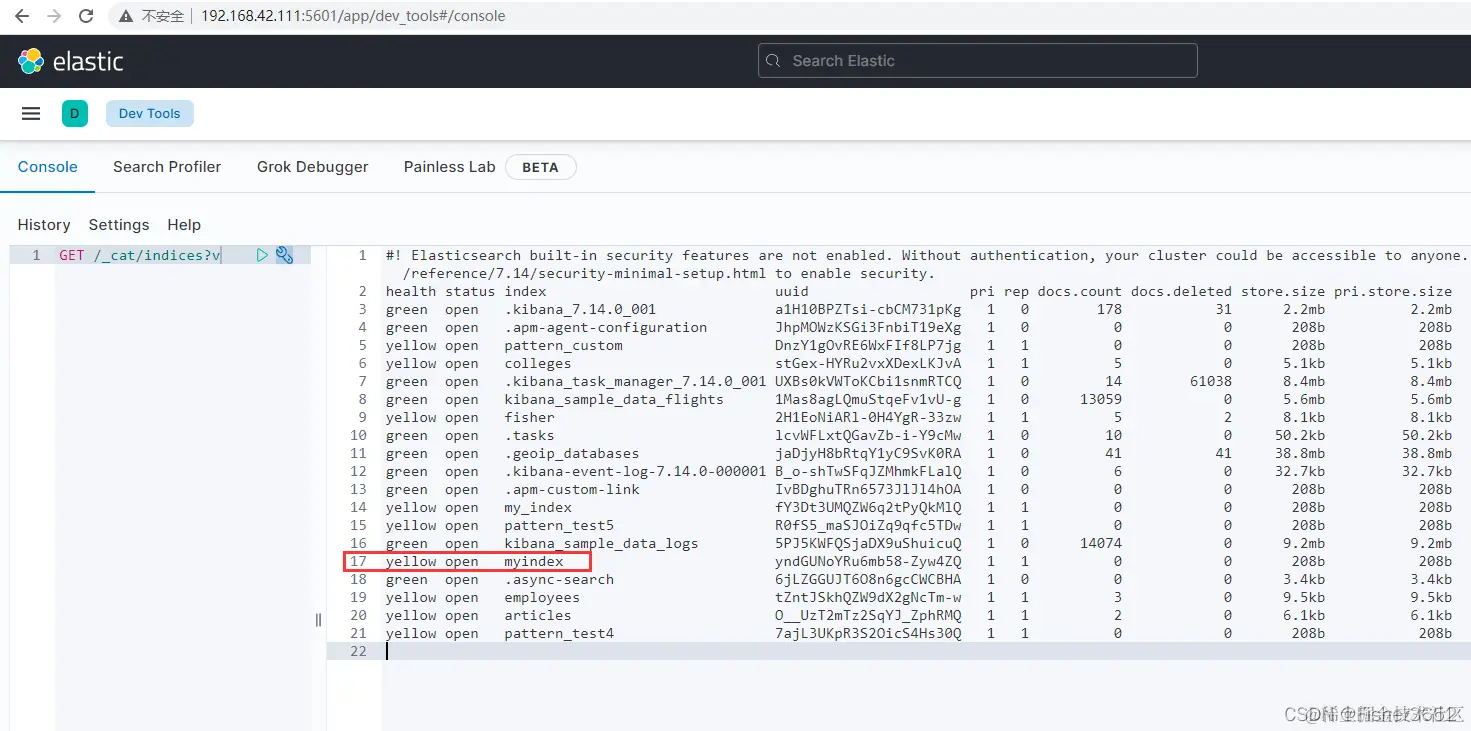Image resolution: width=1471 pixels, height=731 pixels.
Task: Open the Search Profiler tab
Action: click(x=167, y=167)
